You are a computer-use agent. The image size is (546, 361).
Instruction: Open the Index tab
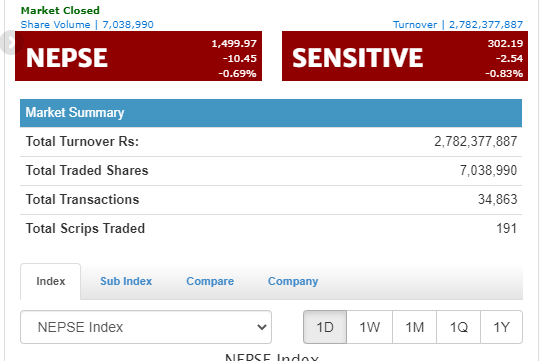pyautogui.click(x=50, y=281)
